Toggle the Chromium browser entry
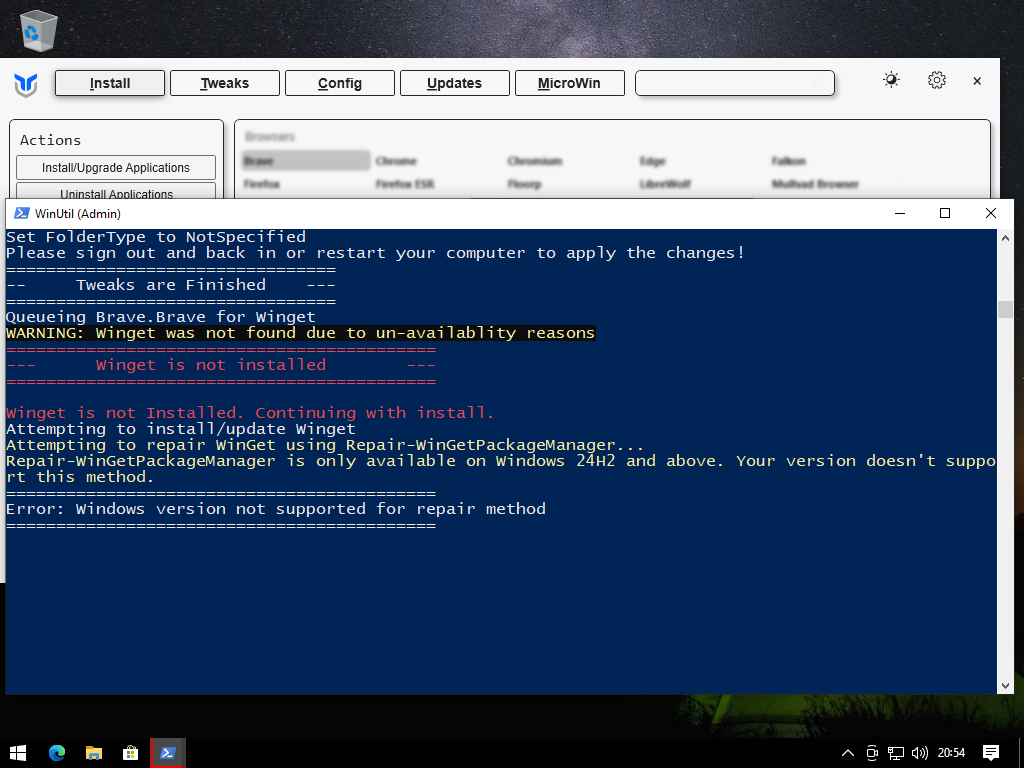Image resolution: width=1024 pixels, height=768 pixels. point(534,161)
